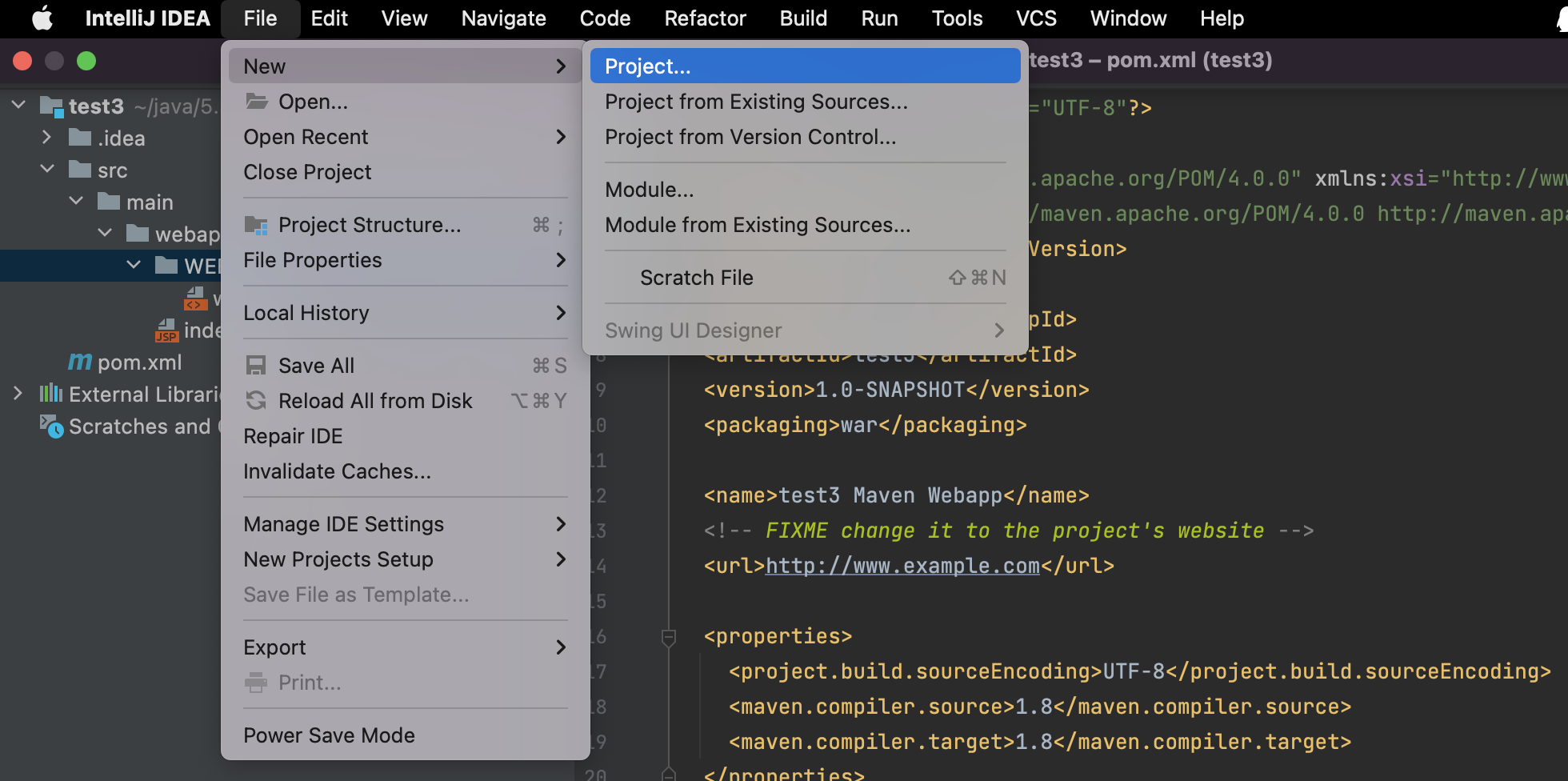Expand the Swing UI Designer submenu arrow

click(x=999, y=330)
